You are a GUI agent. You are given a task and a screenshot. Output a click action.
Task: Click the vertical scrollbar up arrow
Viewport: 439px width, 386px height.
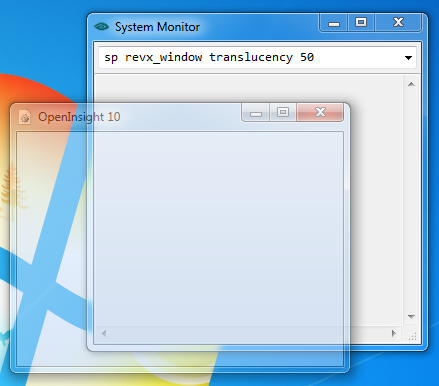pos(411,84)
